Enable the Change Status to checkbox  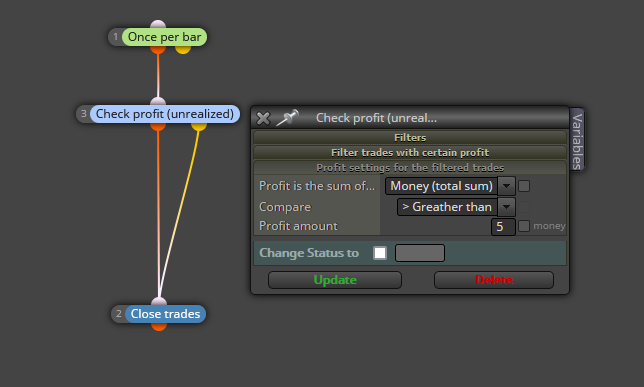[x=380, y=253]
